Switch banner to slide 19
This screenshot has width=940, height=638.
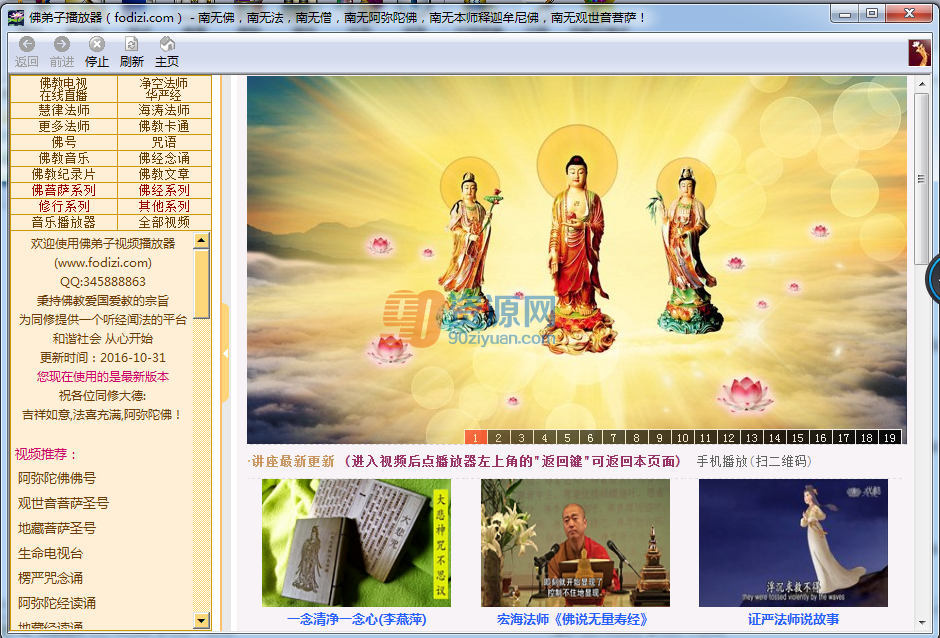pos(890,438)
